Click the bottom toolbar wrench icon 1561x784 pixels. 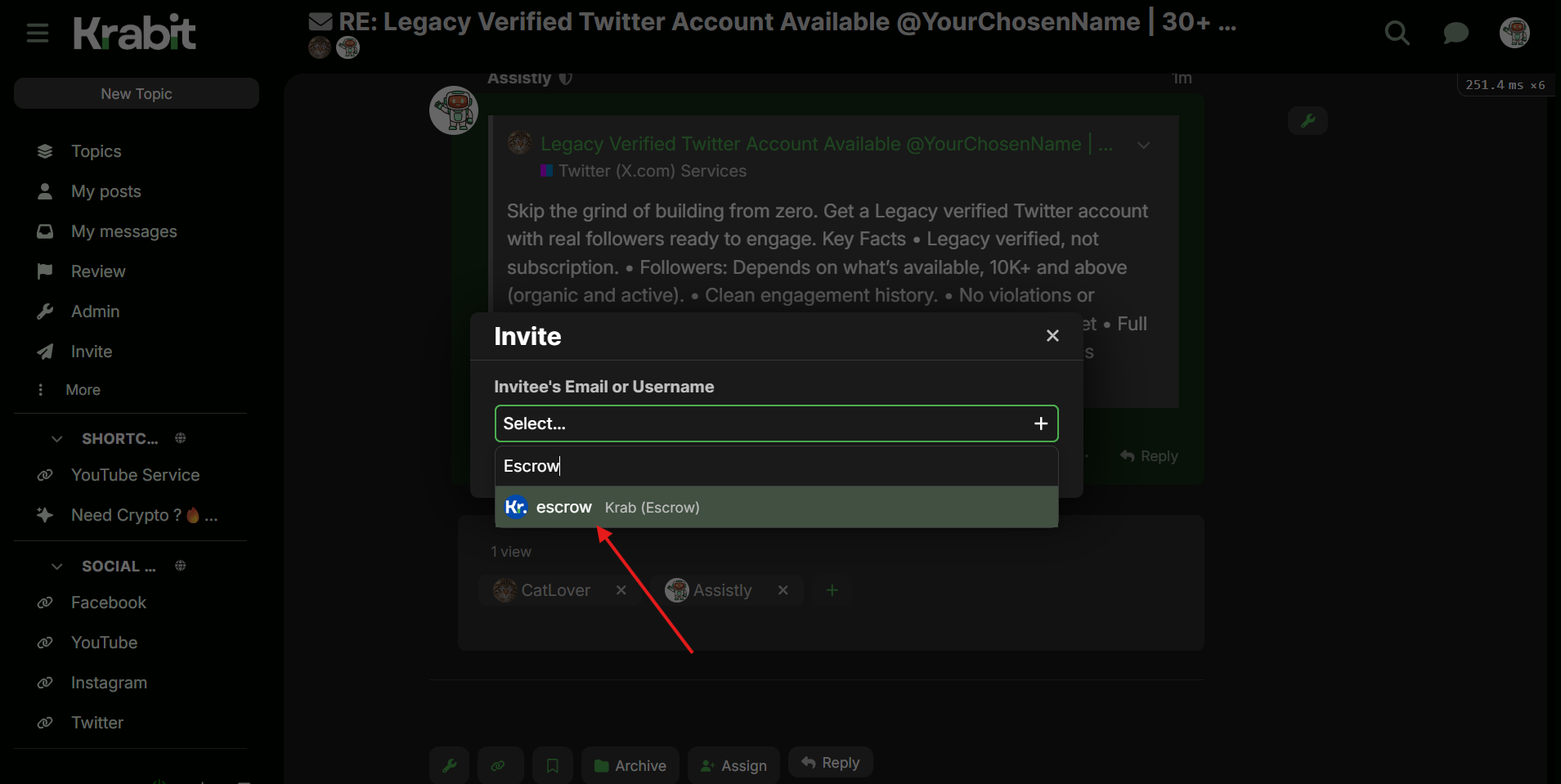(x=449, y=766)
